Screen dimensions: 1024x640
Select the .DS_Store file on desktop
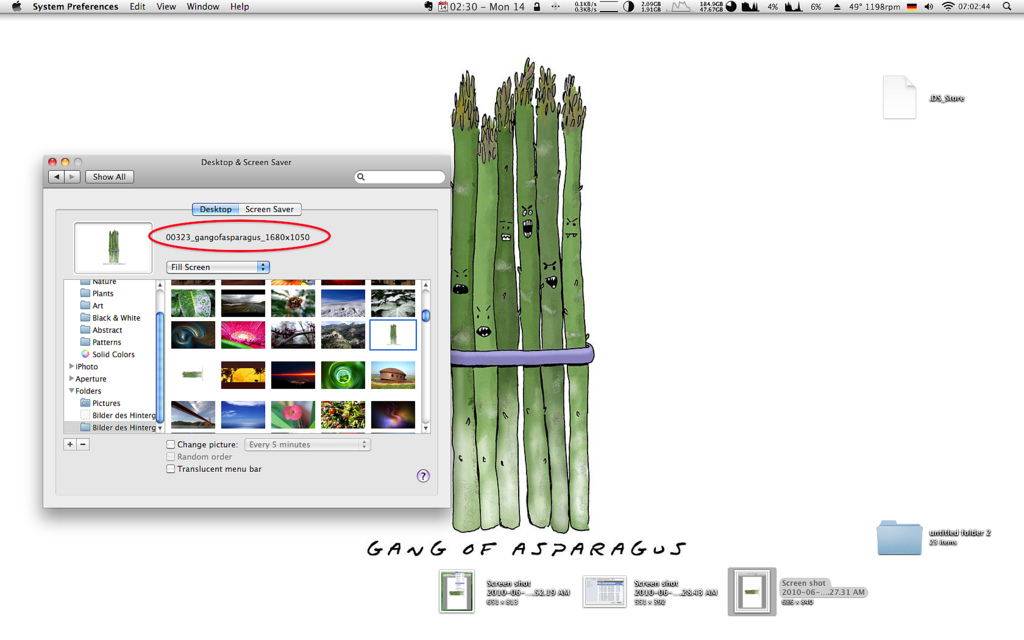coord(899,97)
